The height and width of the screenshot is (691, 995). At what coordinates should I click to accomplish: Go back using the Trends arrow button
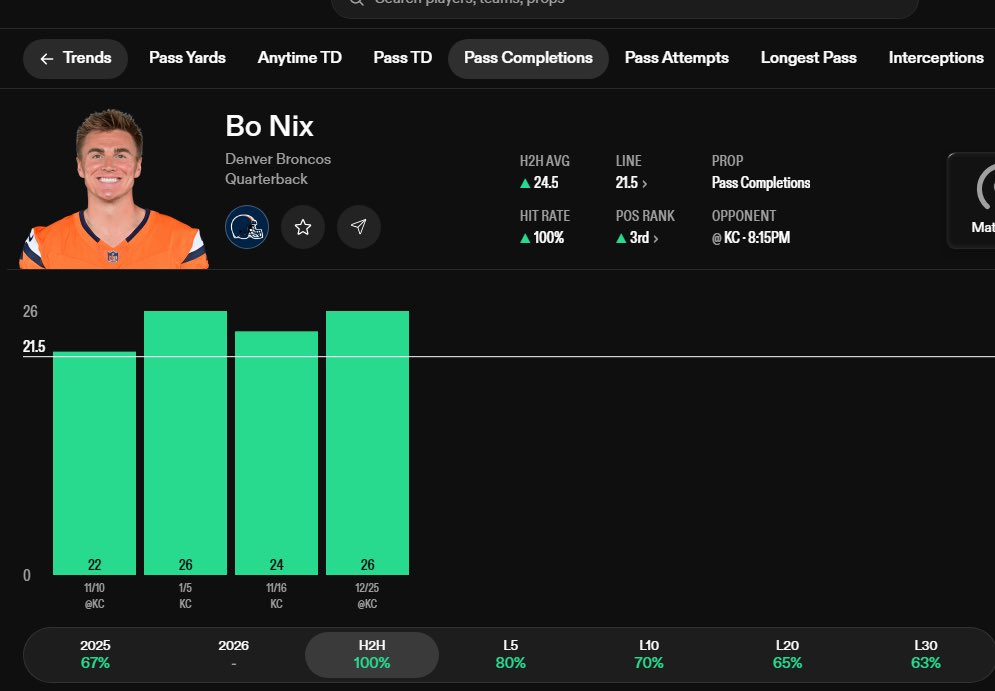point(76,58)
